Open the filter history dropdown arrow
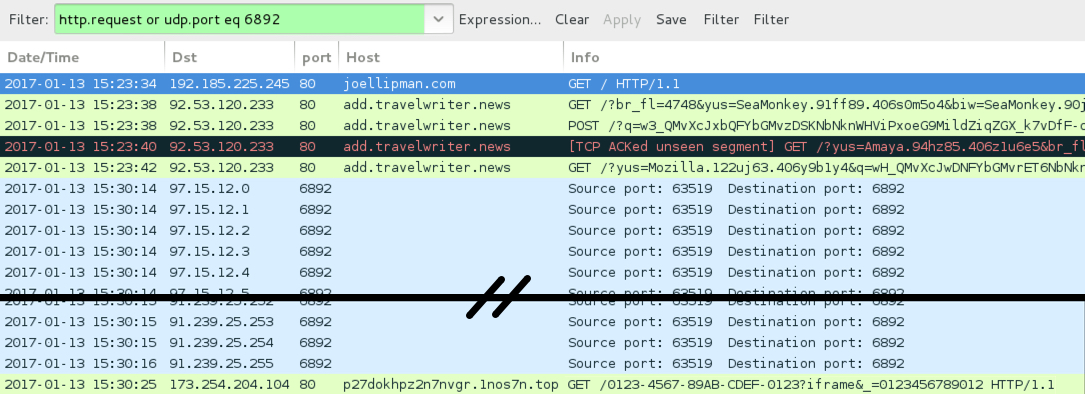 tap(439, 19)
